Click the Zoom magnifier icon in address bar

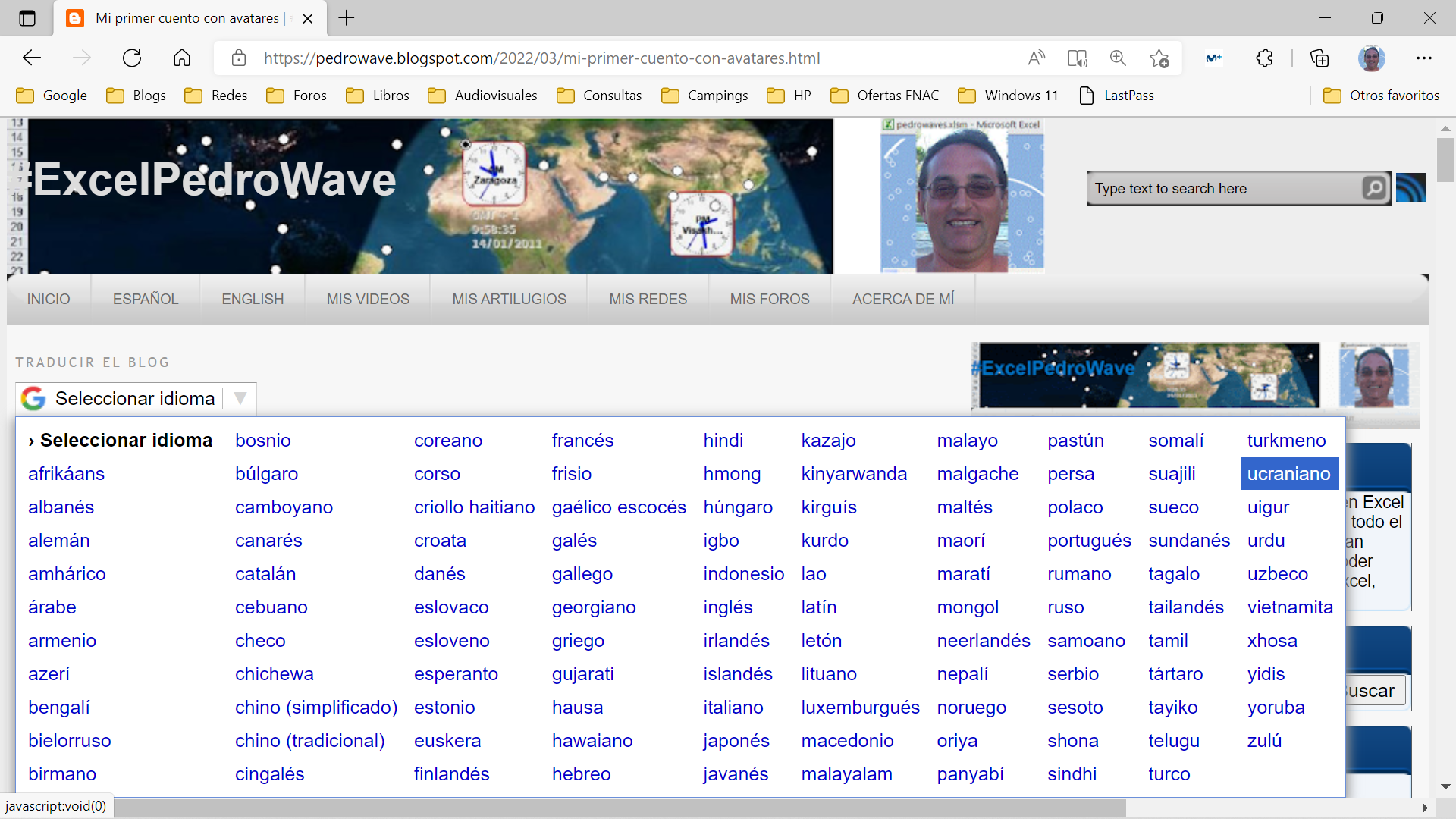[1118, 58]
